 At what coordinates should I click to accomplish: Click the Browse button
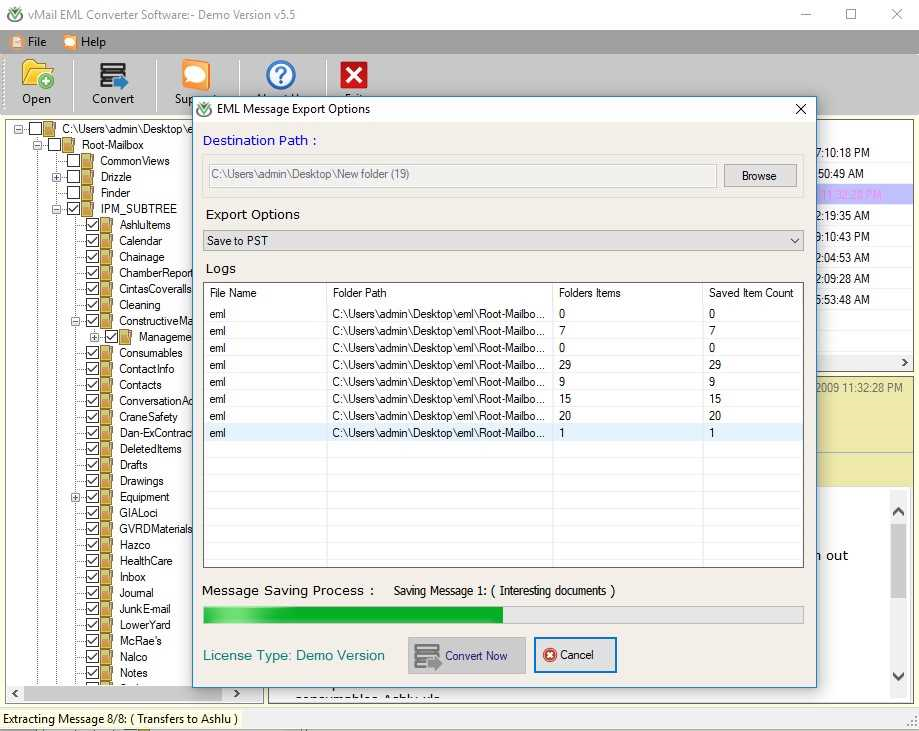pyautogui.click(x=758, y=176)
